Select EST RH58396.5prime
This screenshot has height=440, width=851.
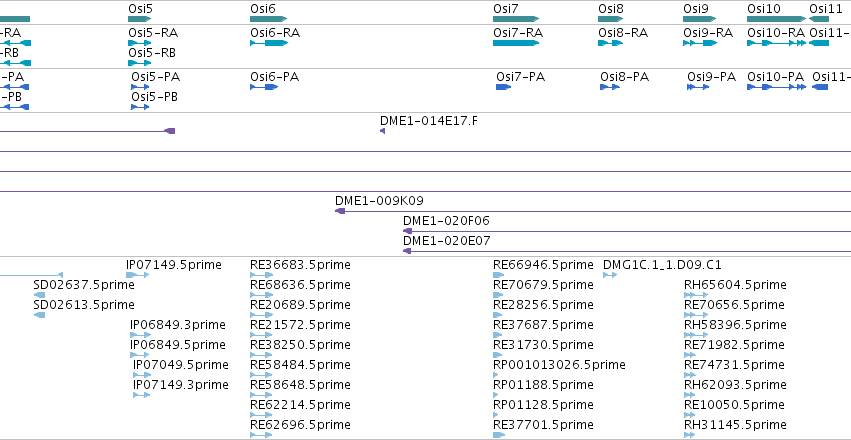(x=694, y=335)
